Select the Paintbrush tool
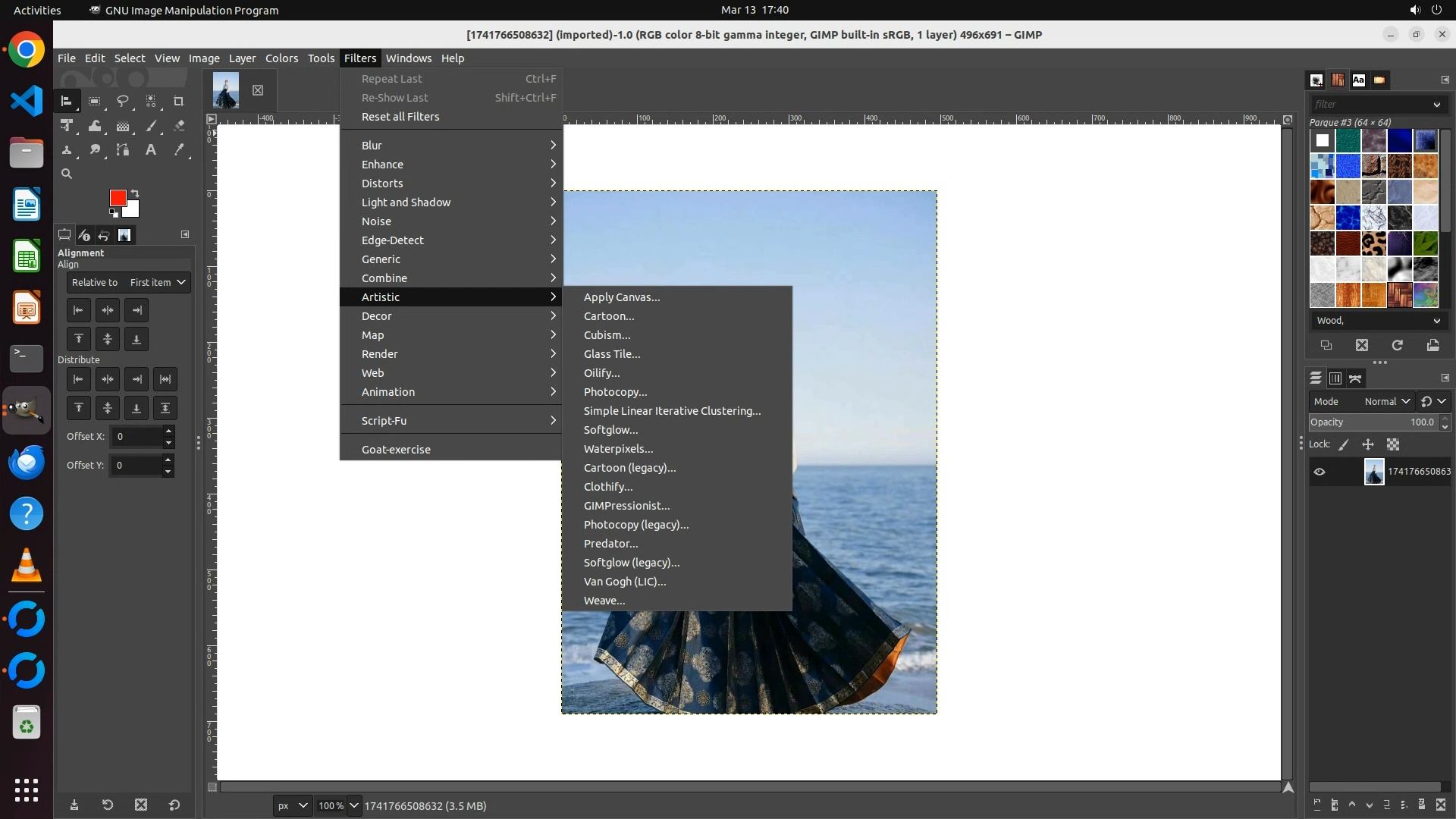 [151, 126]
